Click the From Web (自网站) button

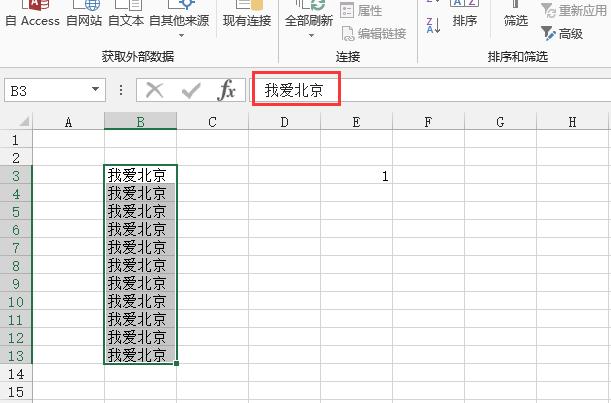coord(84,16)
